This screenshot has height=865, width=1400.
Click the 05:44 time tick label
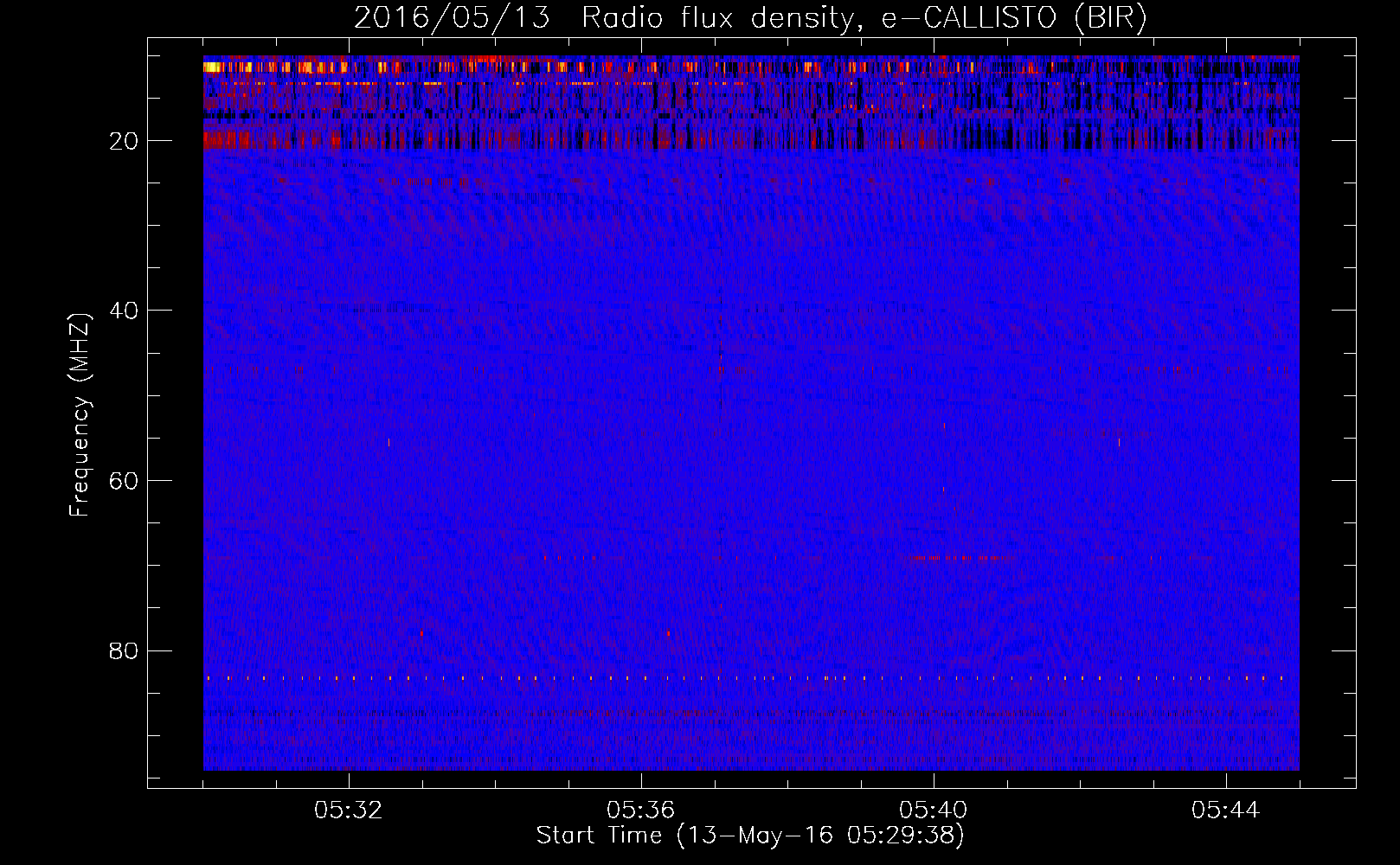[1226, 811]
